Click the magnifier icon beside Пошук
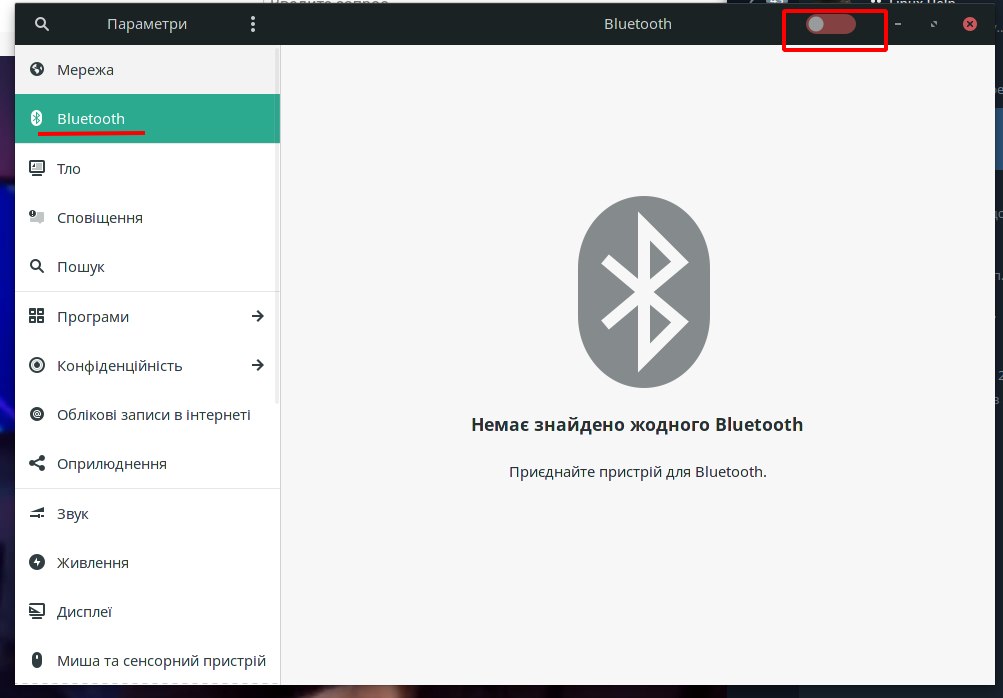The height and width of the screenshot is (698, 1003). [37, 266]
